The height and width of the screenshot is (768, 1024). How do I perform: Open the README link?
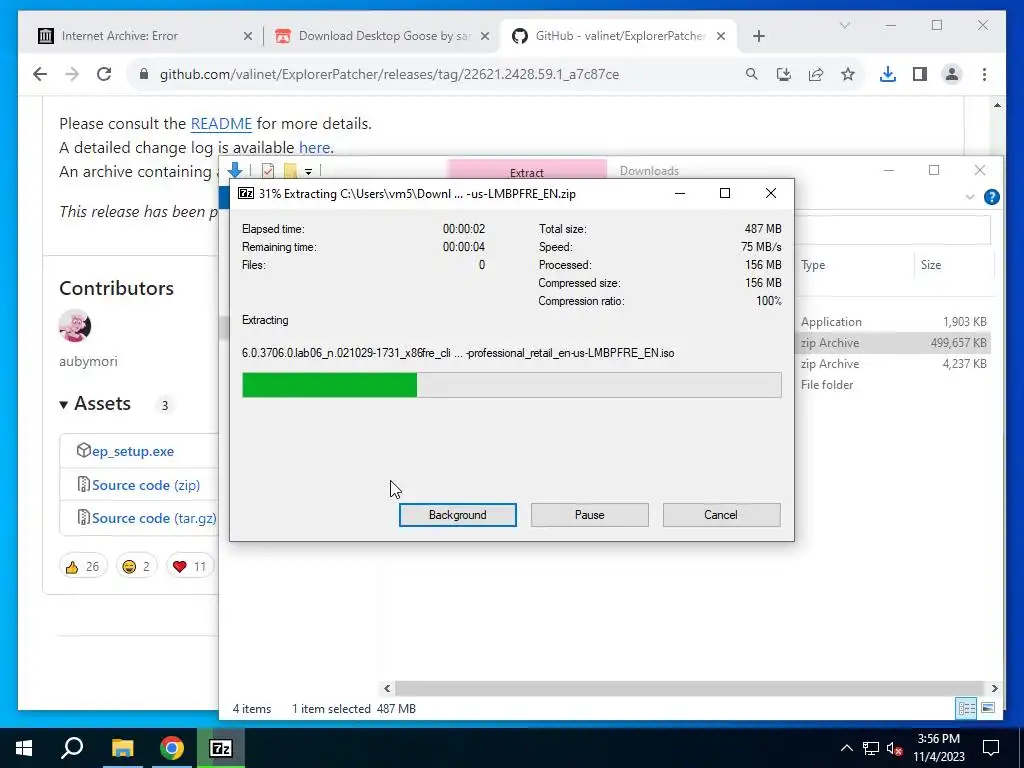[x=221, y=123]
